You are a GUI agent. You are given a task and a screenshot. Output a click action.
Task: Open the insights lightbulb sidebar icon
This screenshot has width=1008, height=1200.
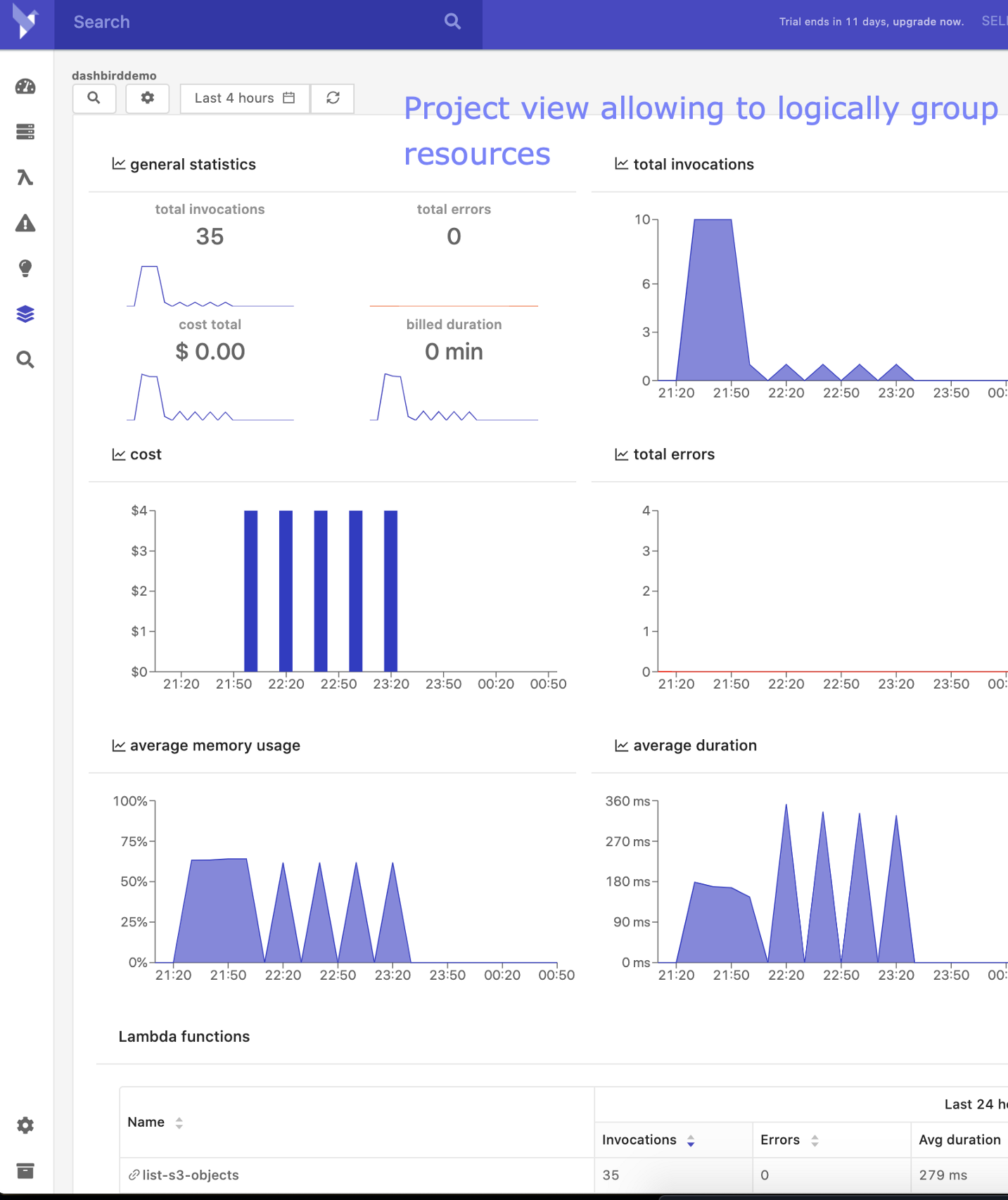point(25,268)
